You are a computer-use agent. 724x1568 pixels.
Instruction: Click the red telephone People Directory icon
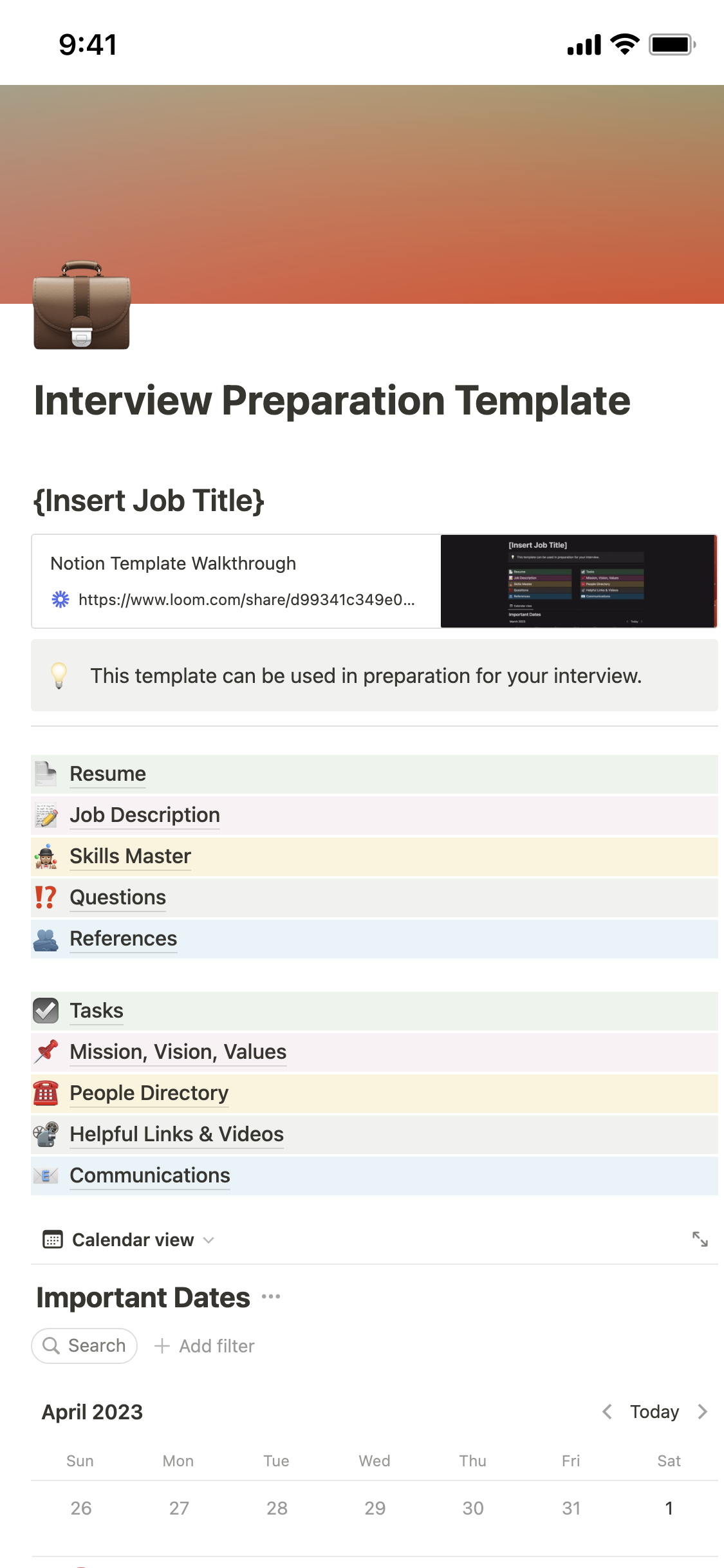[46, 1093]
